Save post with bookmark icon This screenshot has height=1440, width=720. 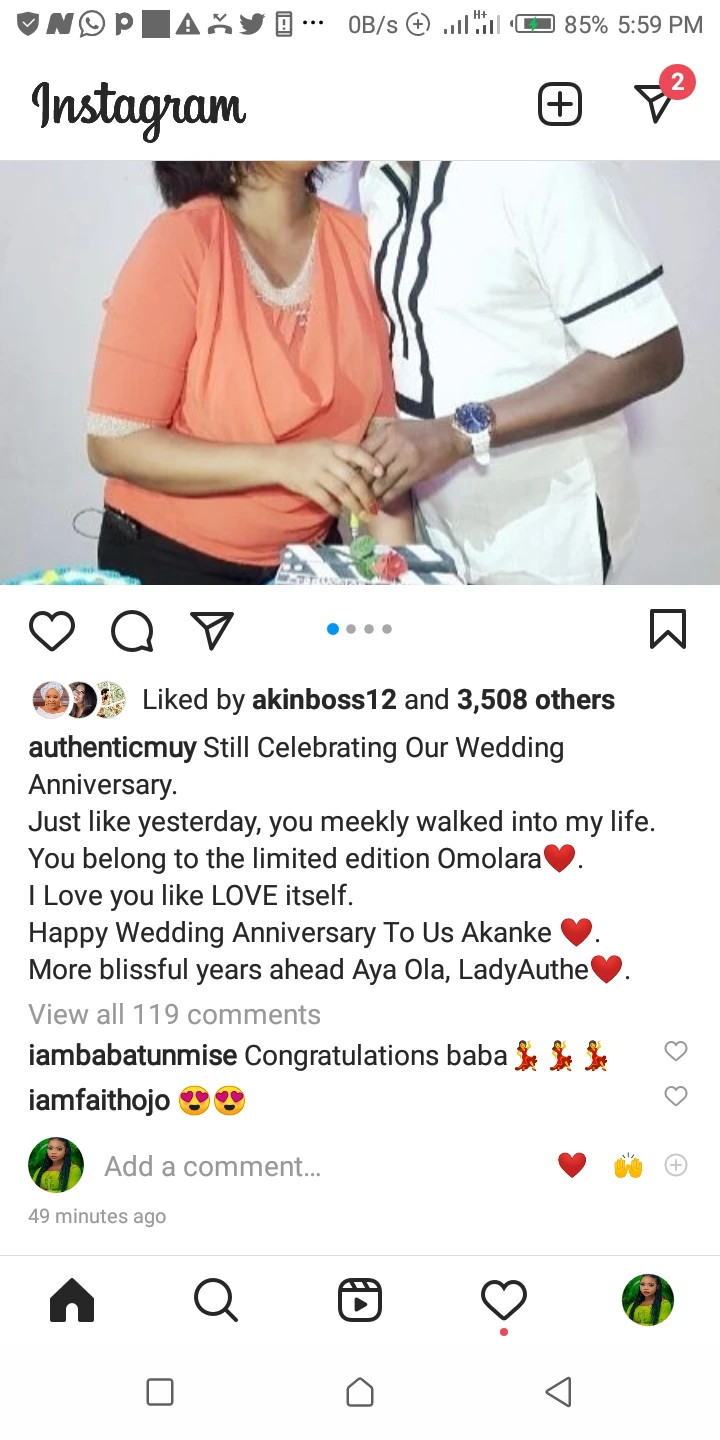pos(668,629)
